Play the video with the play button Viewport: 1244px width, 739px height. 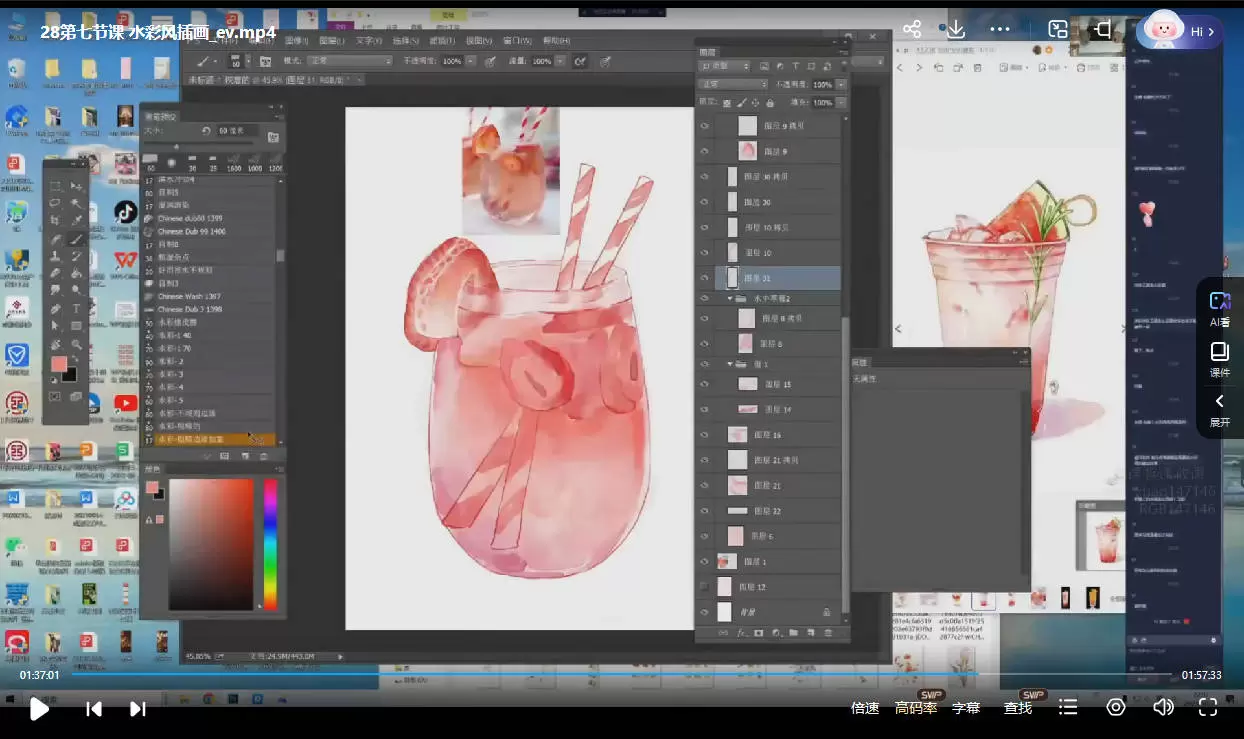click(x=39, y=709)
